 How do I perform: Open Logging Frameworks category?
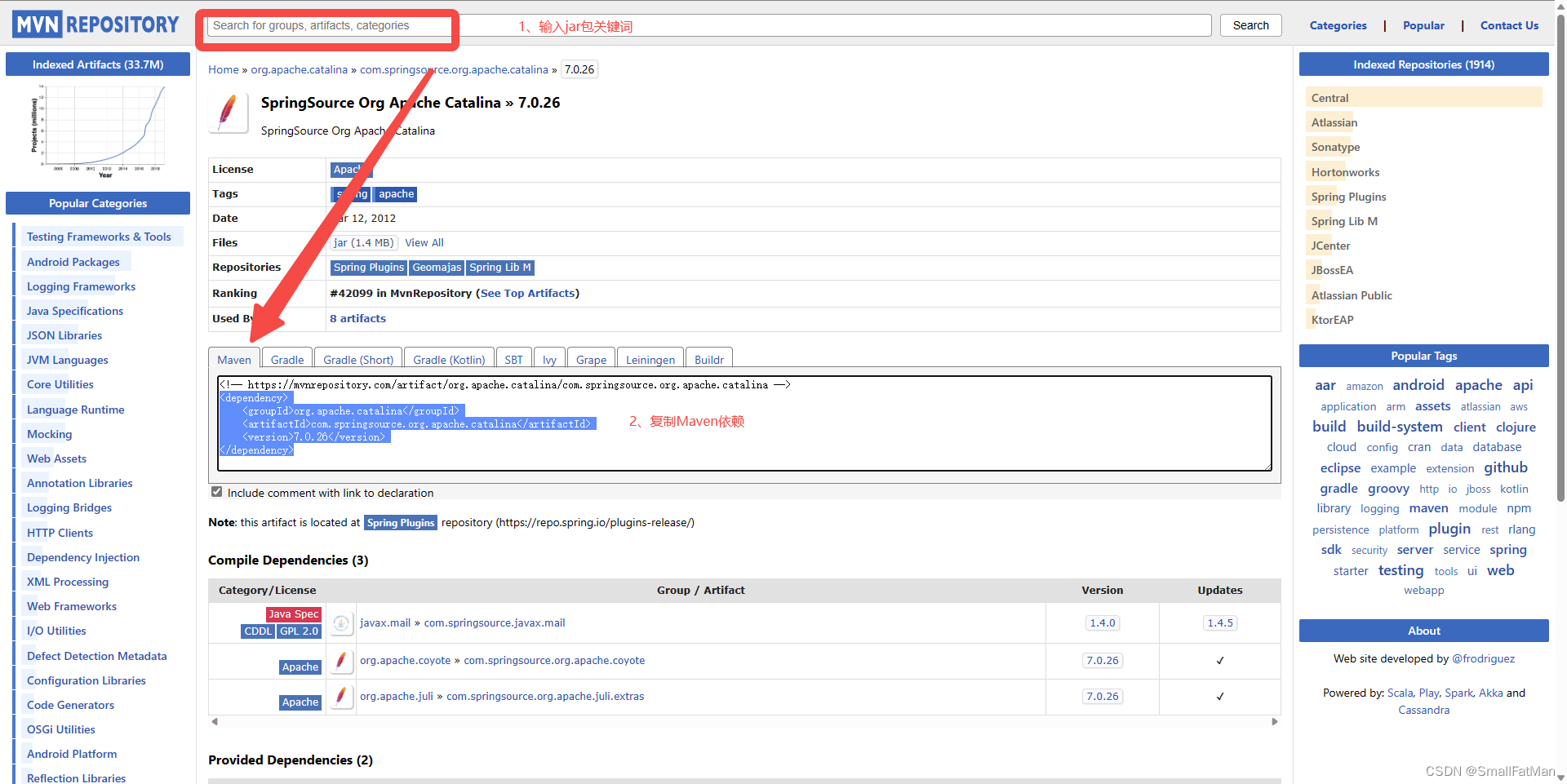point(81,286)
